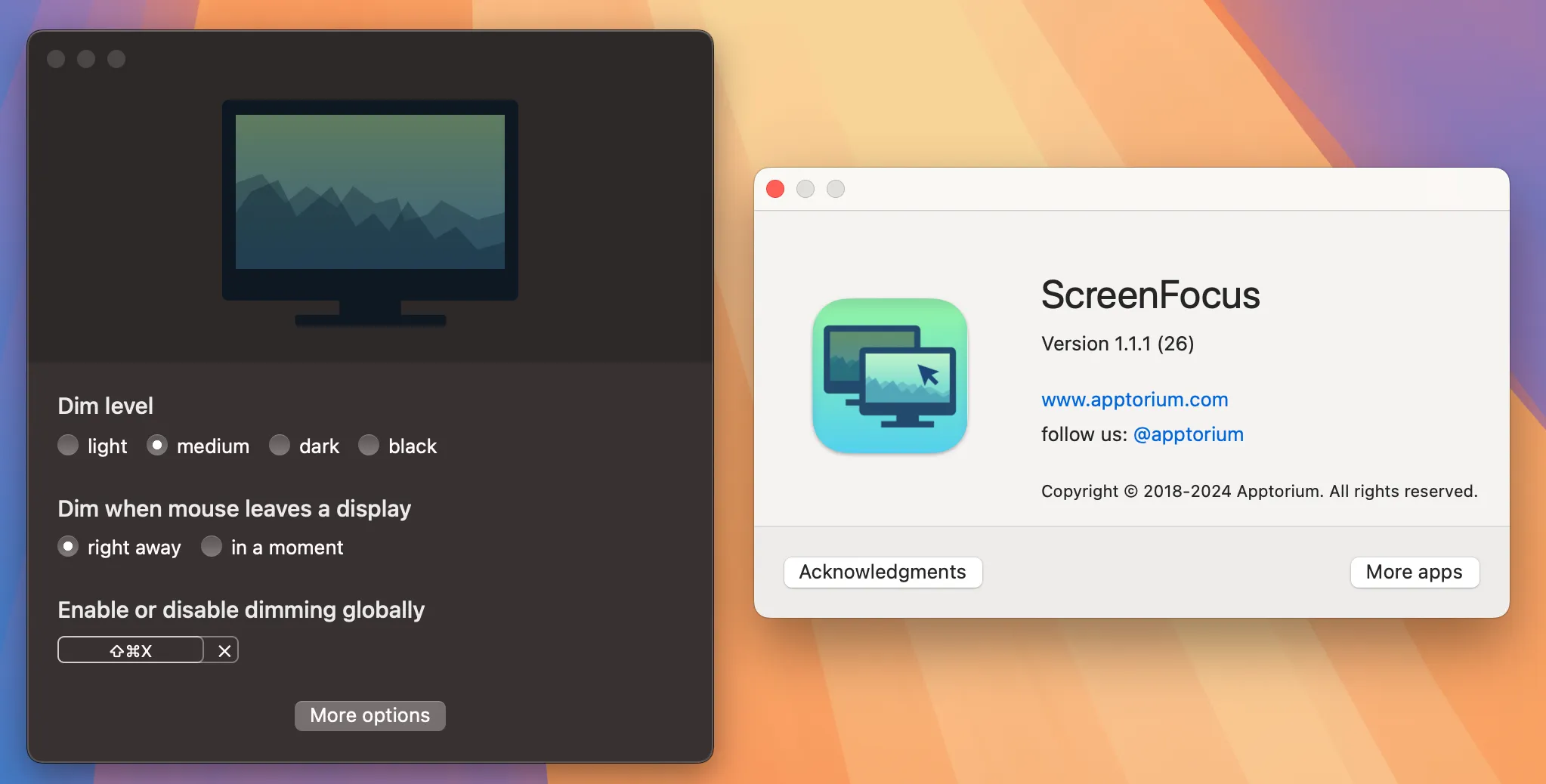Click the disabled zoom button in About window

point(836,189)
